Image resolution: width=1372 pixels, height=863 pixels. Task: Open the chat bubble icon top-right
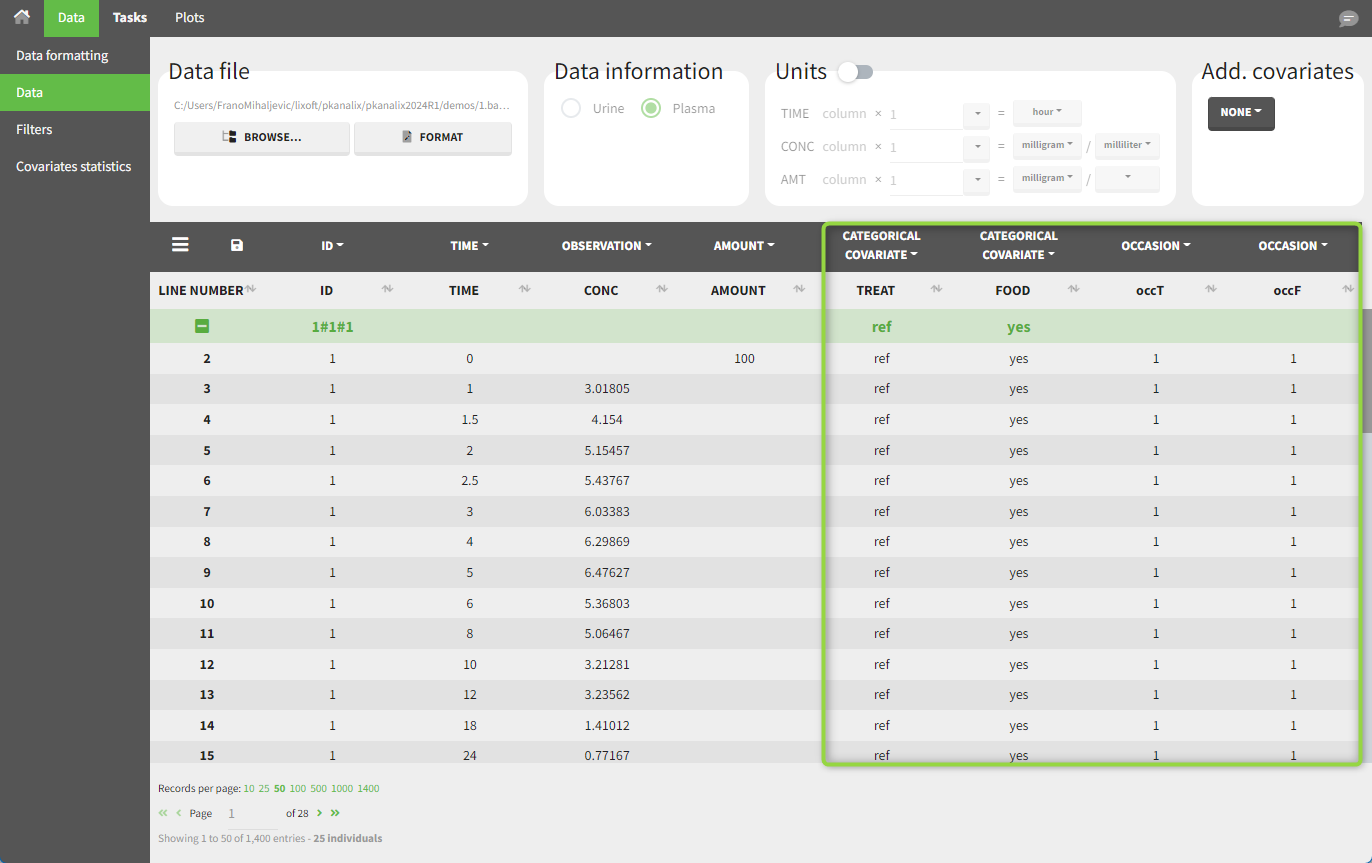(1348, 19)
